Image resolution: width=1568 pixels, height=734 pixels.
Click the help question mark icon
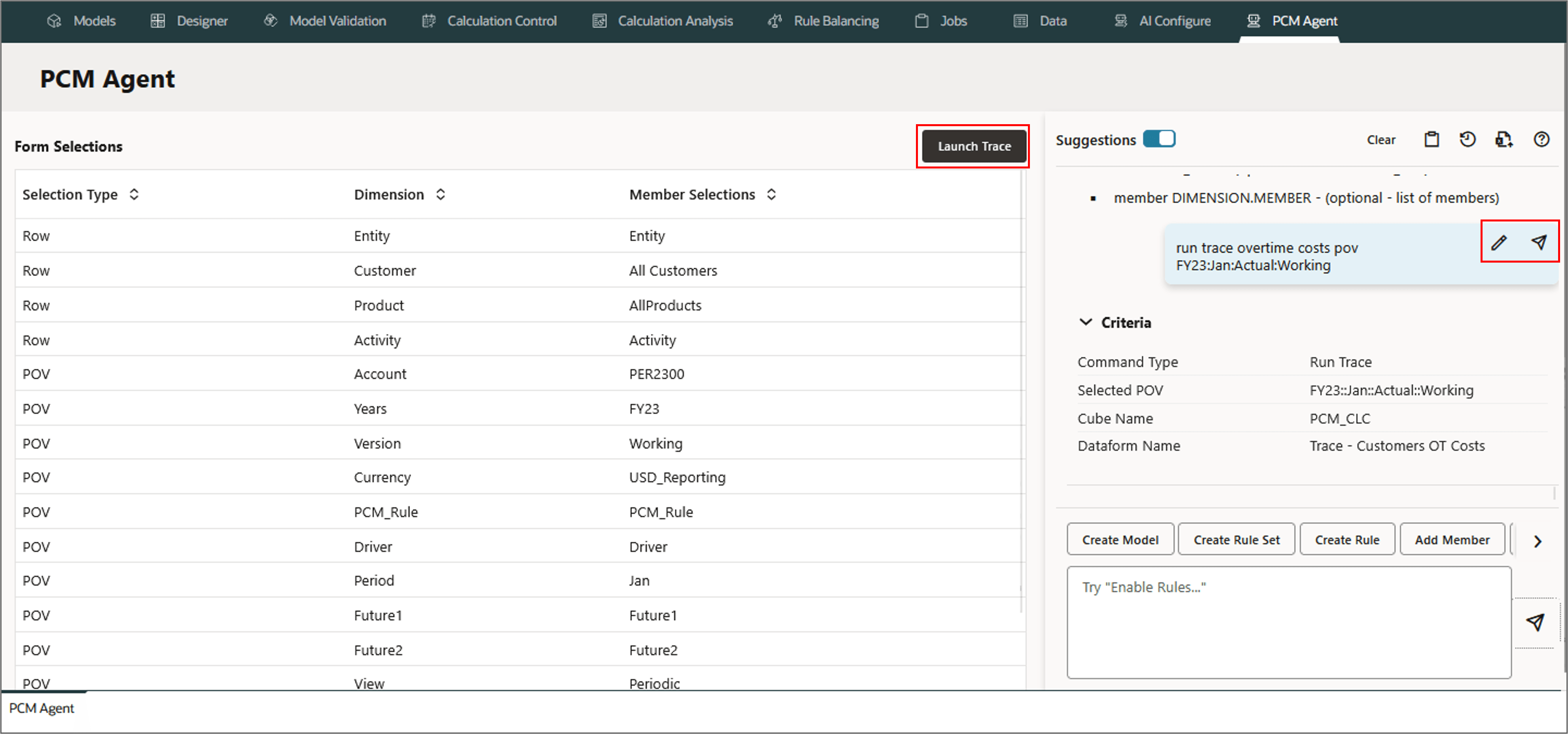[x=1541, y=139]
